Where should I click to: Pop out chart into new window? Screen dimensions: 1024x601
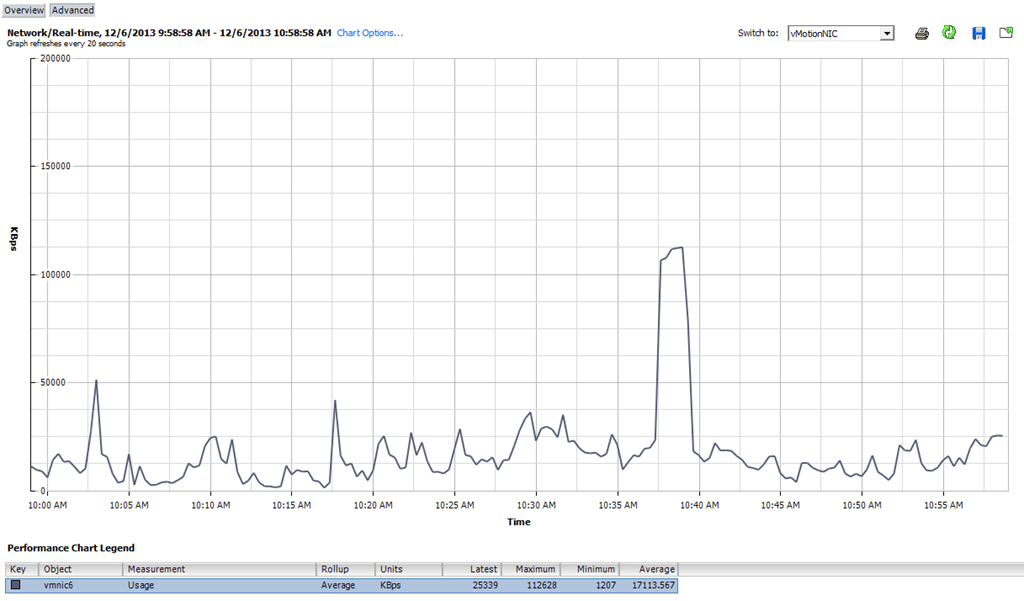(1006, 33)
